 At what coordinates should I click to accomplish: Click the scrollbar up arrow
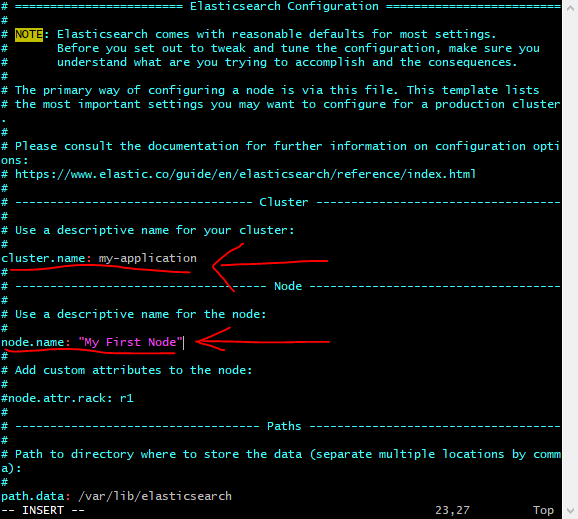click(570, 8)
